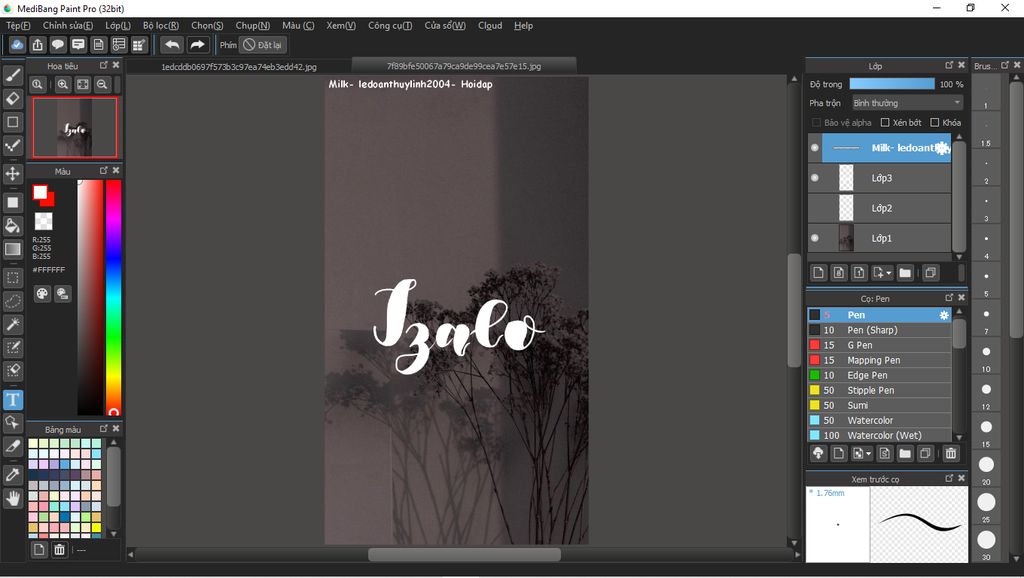Select the Stipple Pen brush

tap(879, 390)
